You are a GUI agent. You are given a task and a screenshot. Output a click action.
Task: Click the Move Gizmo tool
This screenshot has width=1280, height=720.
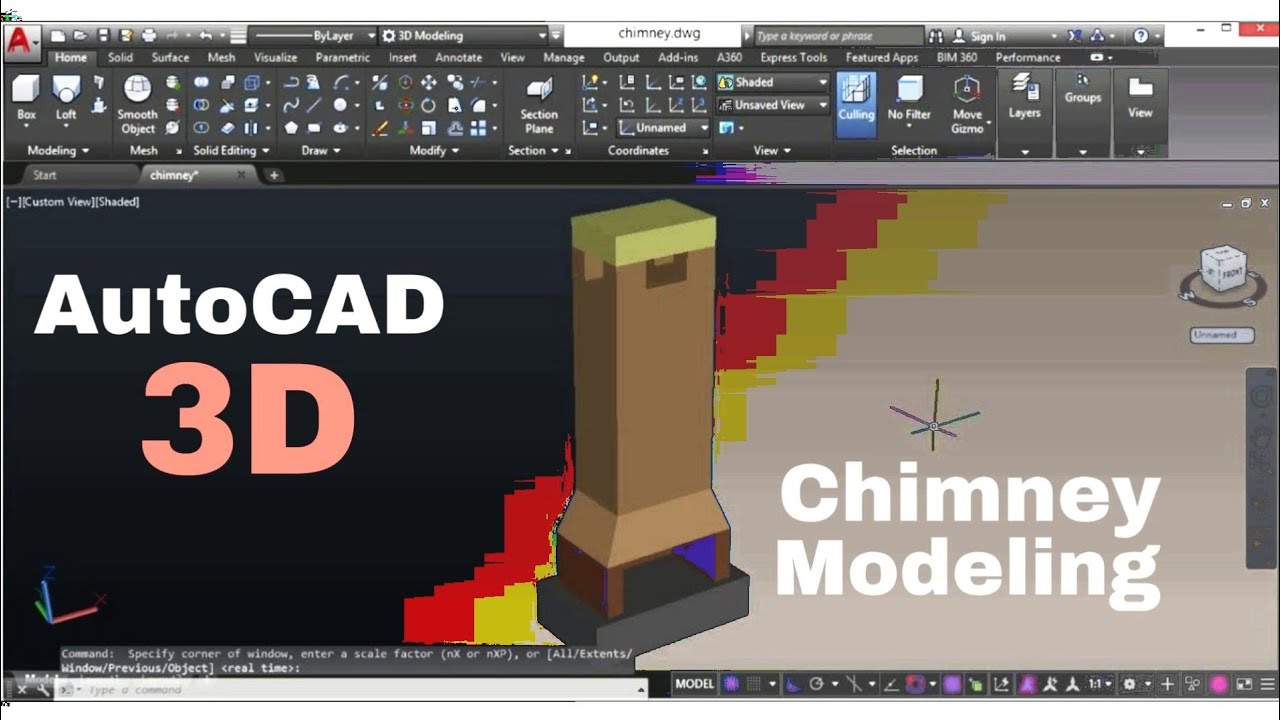[967, 105]
